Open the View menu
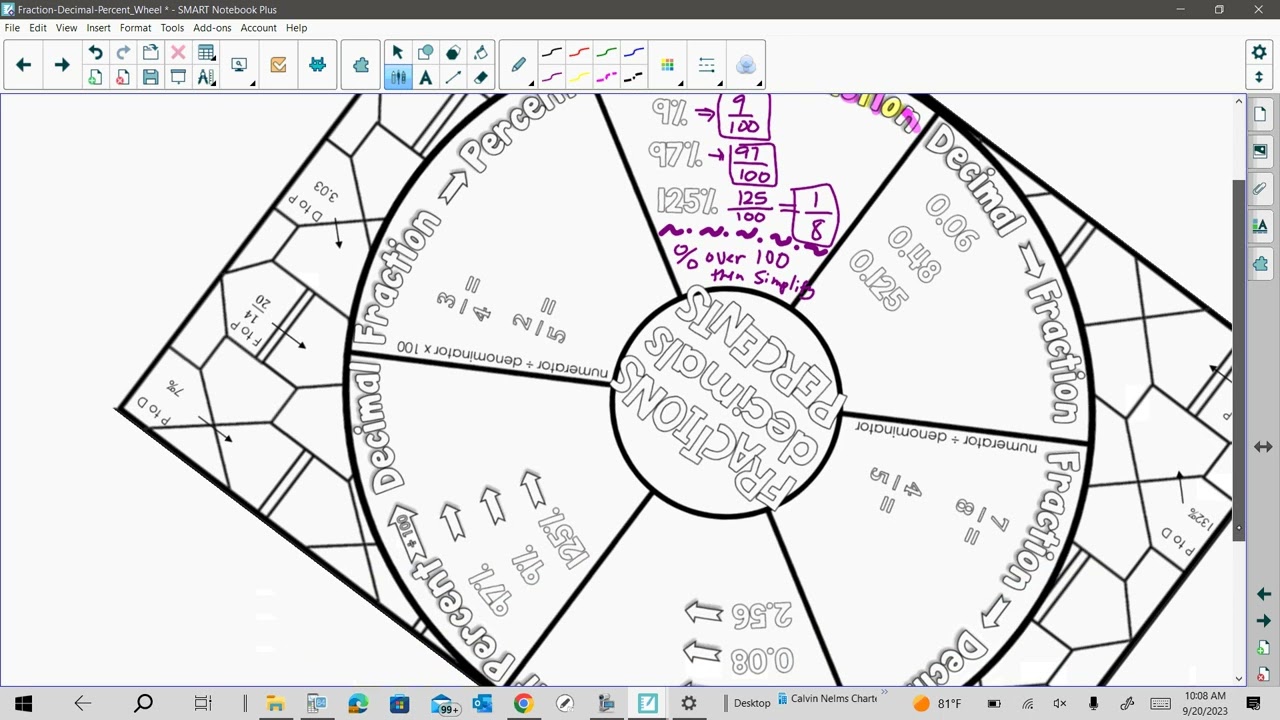 coord(66,28)
